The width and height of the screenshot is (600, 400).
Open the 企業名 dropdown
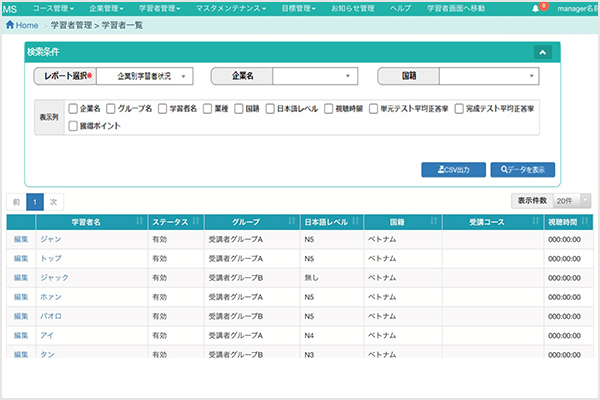coord(315,75)
